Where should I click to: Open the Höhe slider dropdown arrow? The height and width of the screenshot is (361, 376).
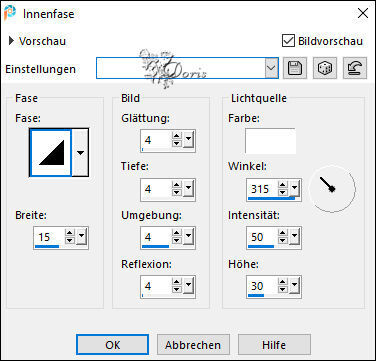click(295, 286)
